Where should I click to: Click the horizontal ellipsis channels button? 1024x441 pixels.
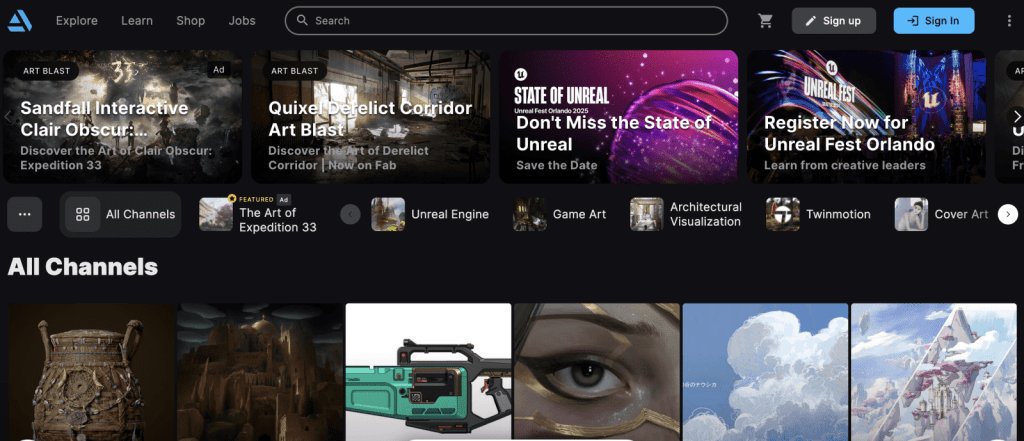[24, 214]
